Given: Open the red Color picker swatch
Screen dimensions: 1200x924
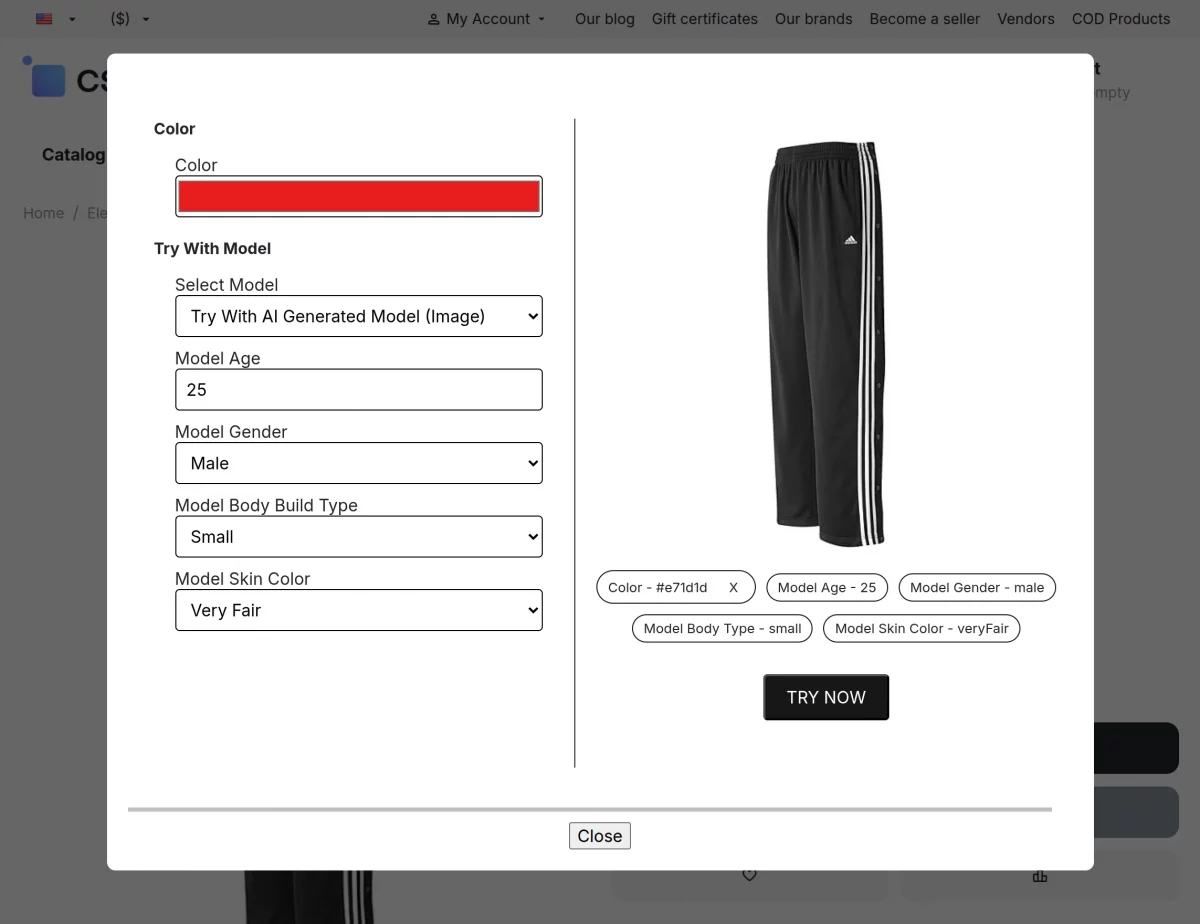Looking at the screenshot, I should 358,196.
